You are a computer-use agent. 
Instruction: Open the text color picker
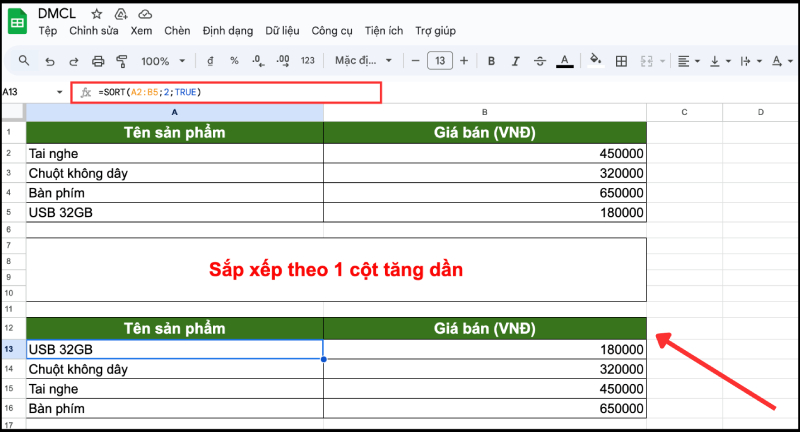564,61
